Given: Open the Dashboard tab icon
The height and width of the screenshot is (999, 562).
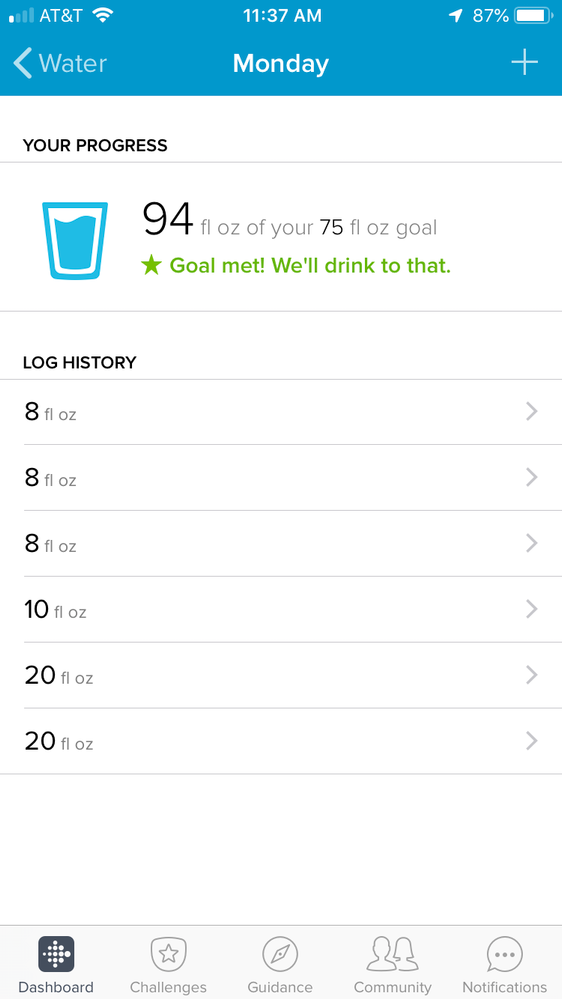Looking at the screenshot, I should tap(56, 954).
